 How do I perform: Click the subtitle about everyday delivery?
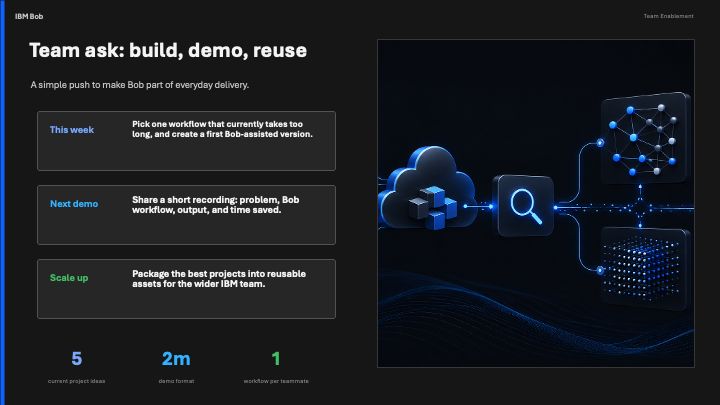click(140, 85)
